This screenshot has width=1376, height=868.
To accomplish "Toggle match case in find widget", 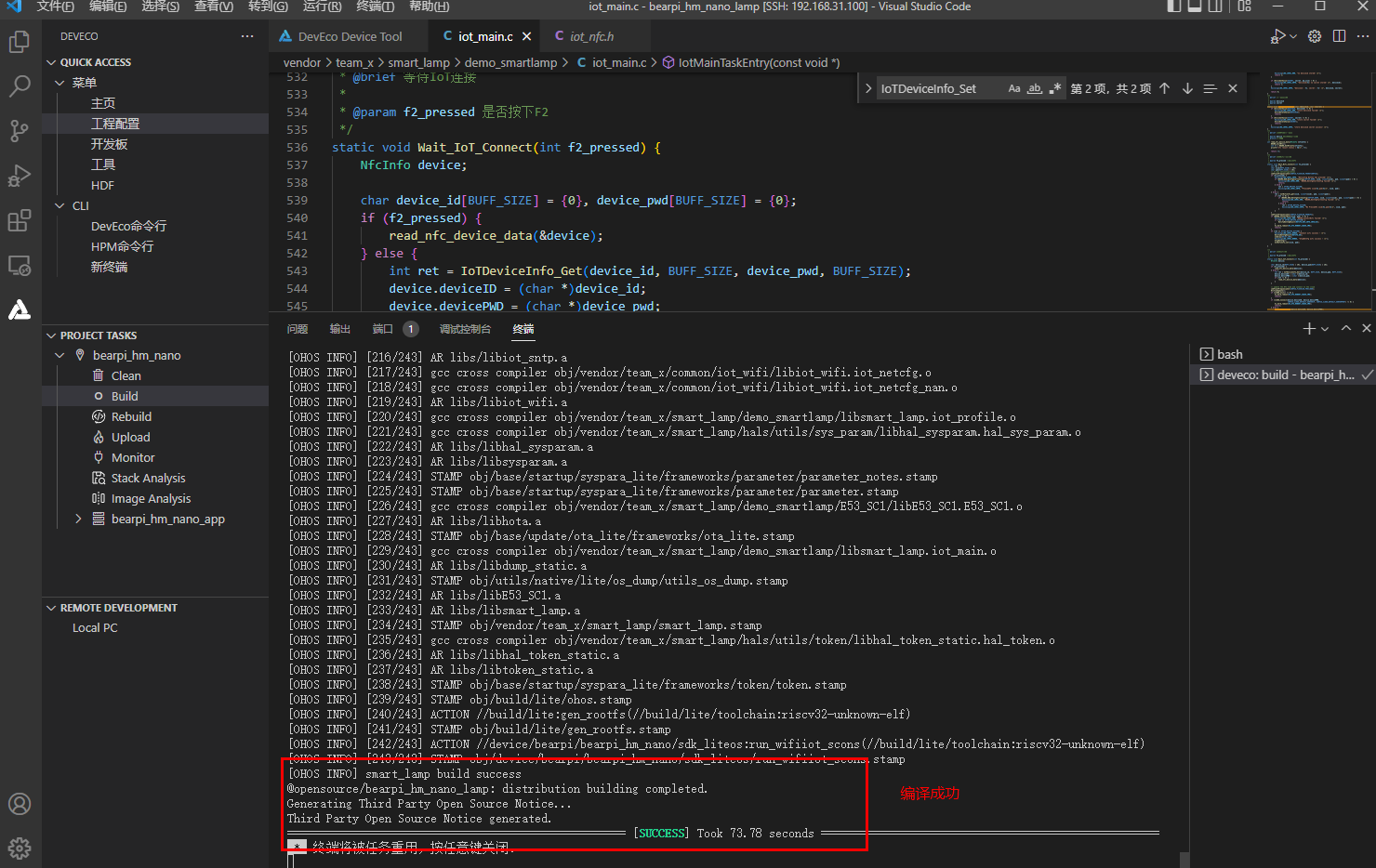I will pyautogui.click(x=1014, y=88).
